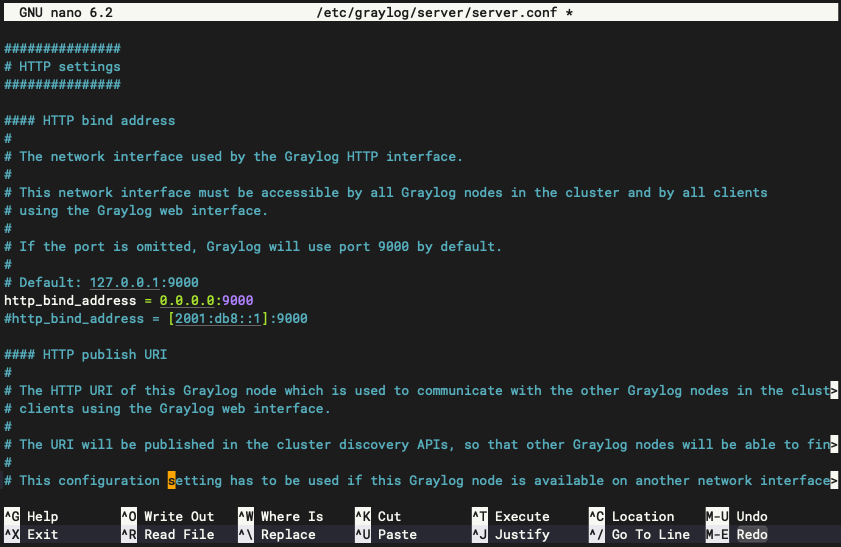Click the M-E Redo shortcut

(x=737, y=535)
